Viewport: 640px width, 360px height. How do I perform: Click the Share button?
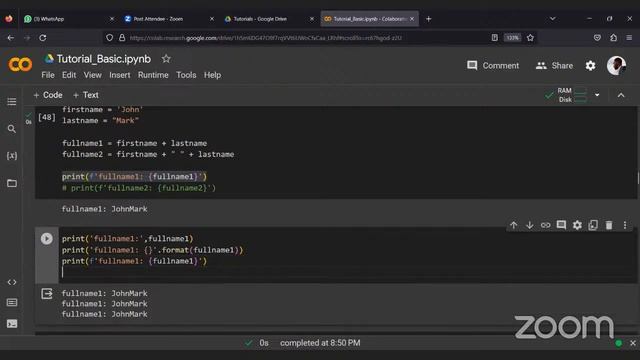(554, 66)
